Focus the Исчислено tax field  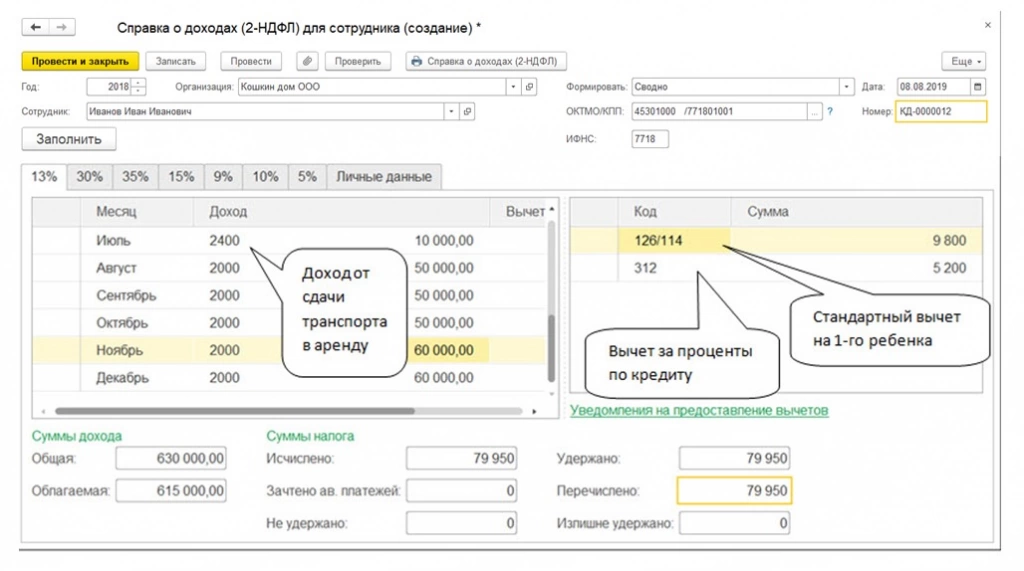point(461,459)
